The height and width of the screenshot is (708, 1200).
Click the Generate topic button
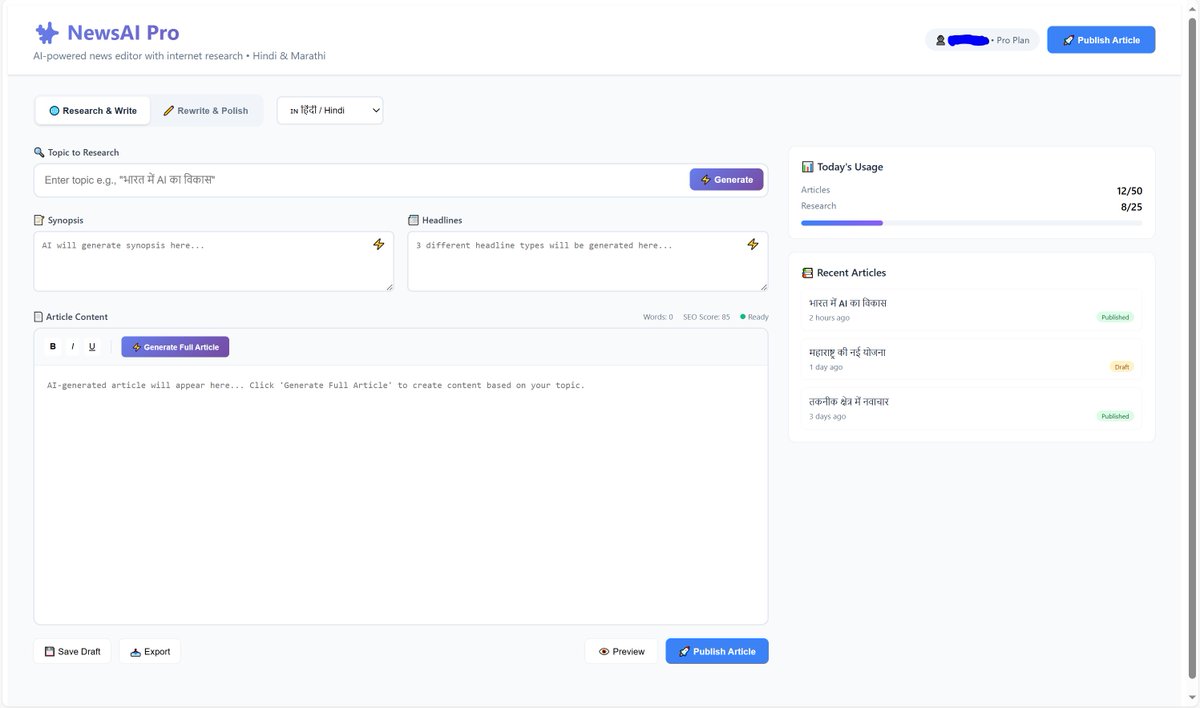pyautogui.click(x=727, y=180)
